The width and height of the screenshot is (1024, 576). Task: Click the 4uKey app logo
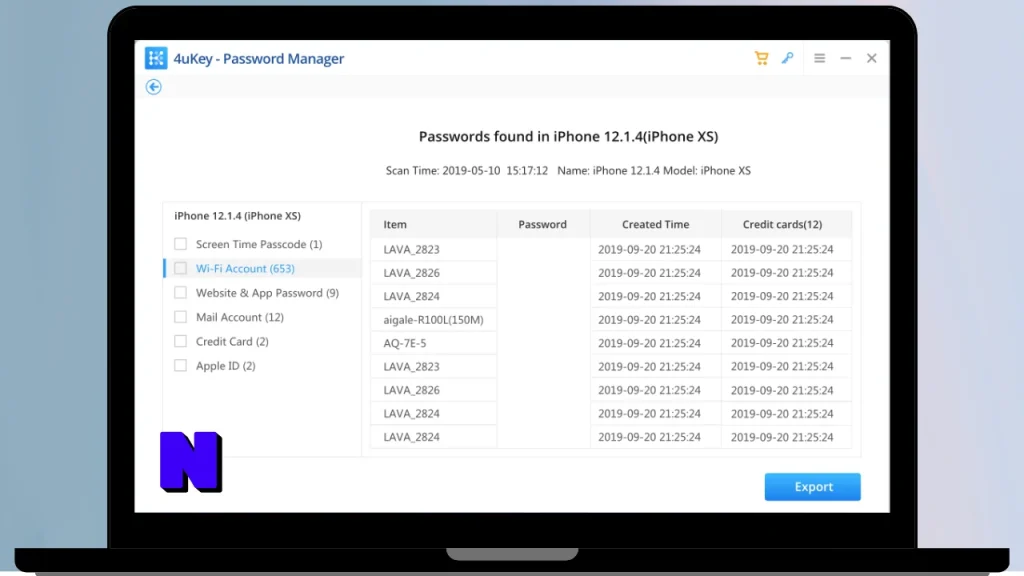[x=156, y=58]
